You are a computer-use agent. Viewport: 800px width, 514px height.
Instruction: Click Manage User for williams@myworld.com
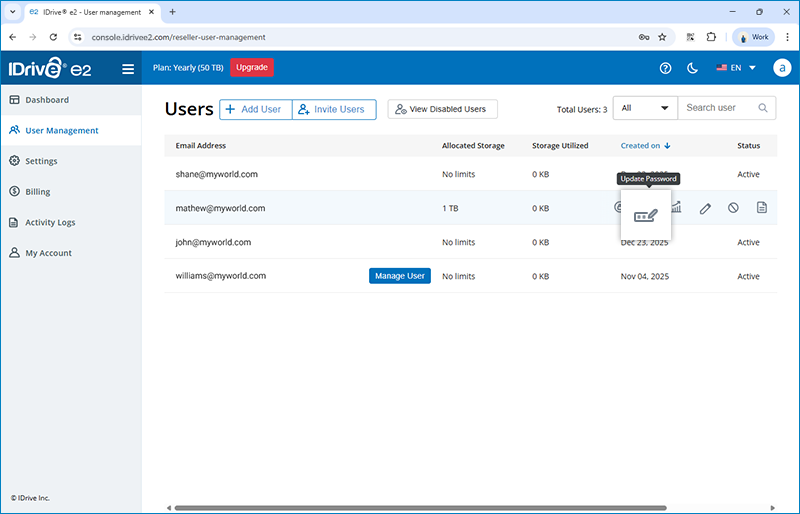point(400,276)
